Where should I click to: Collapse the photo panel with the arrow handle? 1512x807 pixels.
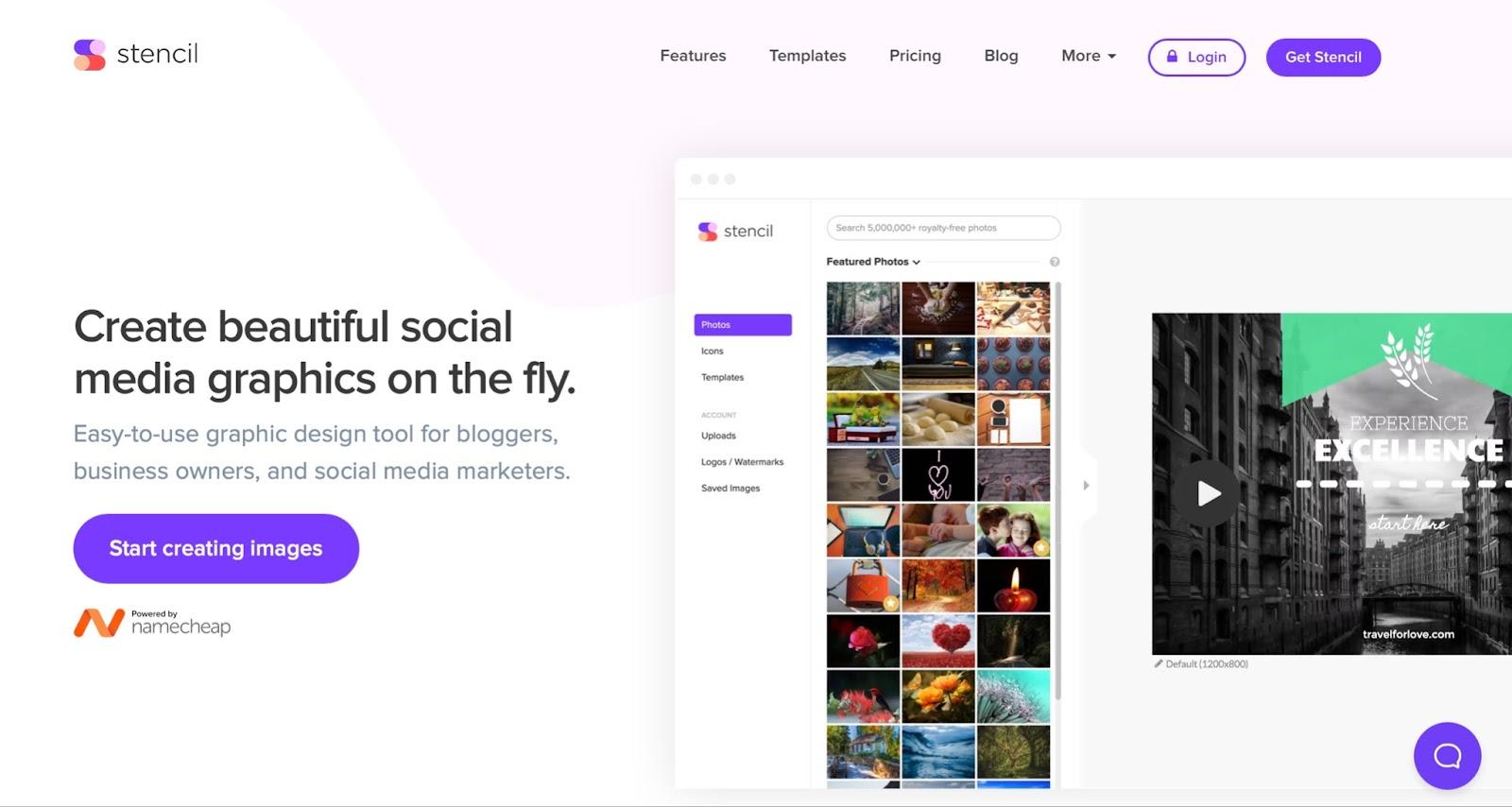(1086, 485)
